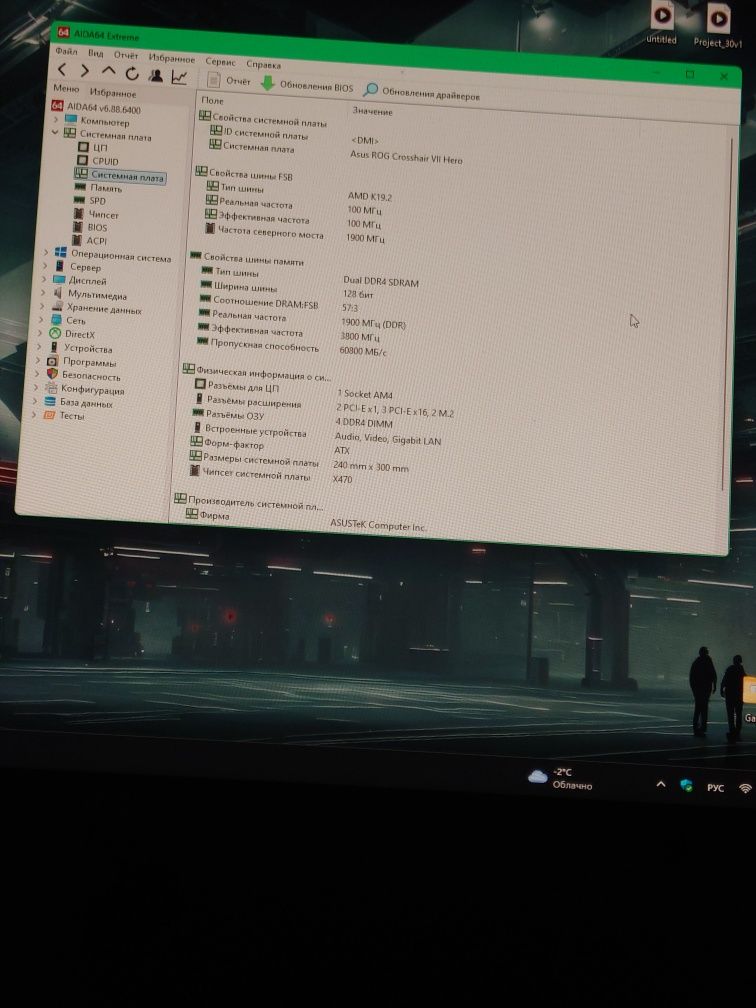Open the Windows Security tray shield icon
The image size is (756, 1008).
click(x=687, y=786)
